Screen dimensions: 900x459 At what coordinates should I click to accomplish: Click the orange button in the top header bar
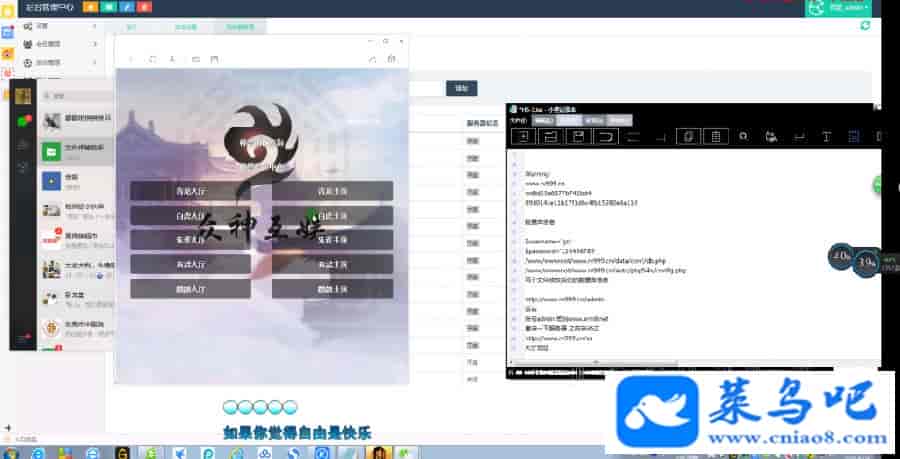[88, 7]
